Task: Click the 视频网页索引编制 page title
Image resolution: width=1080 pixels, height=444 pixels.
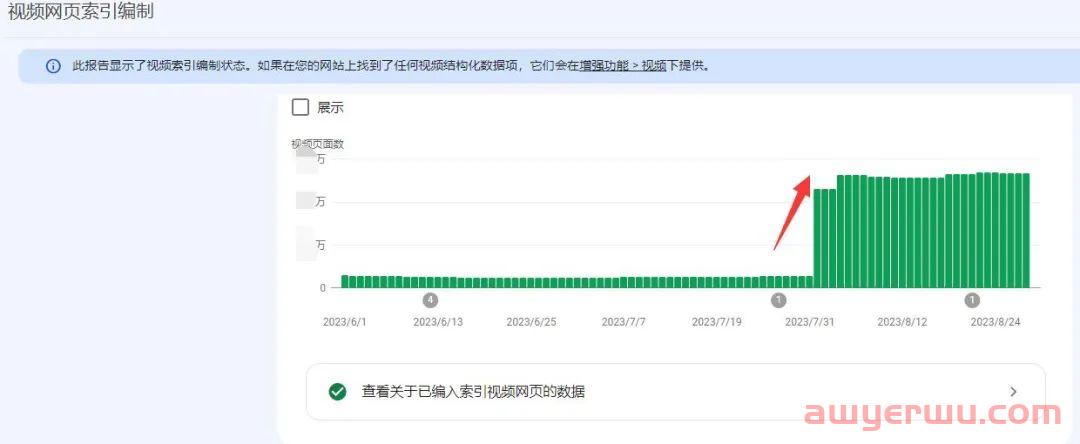Action: 80,12
